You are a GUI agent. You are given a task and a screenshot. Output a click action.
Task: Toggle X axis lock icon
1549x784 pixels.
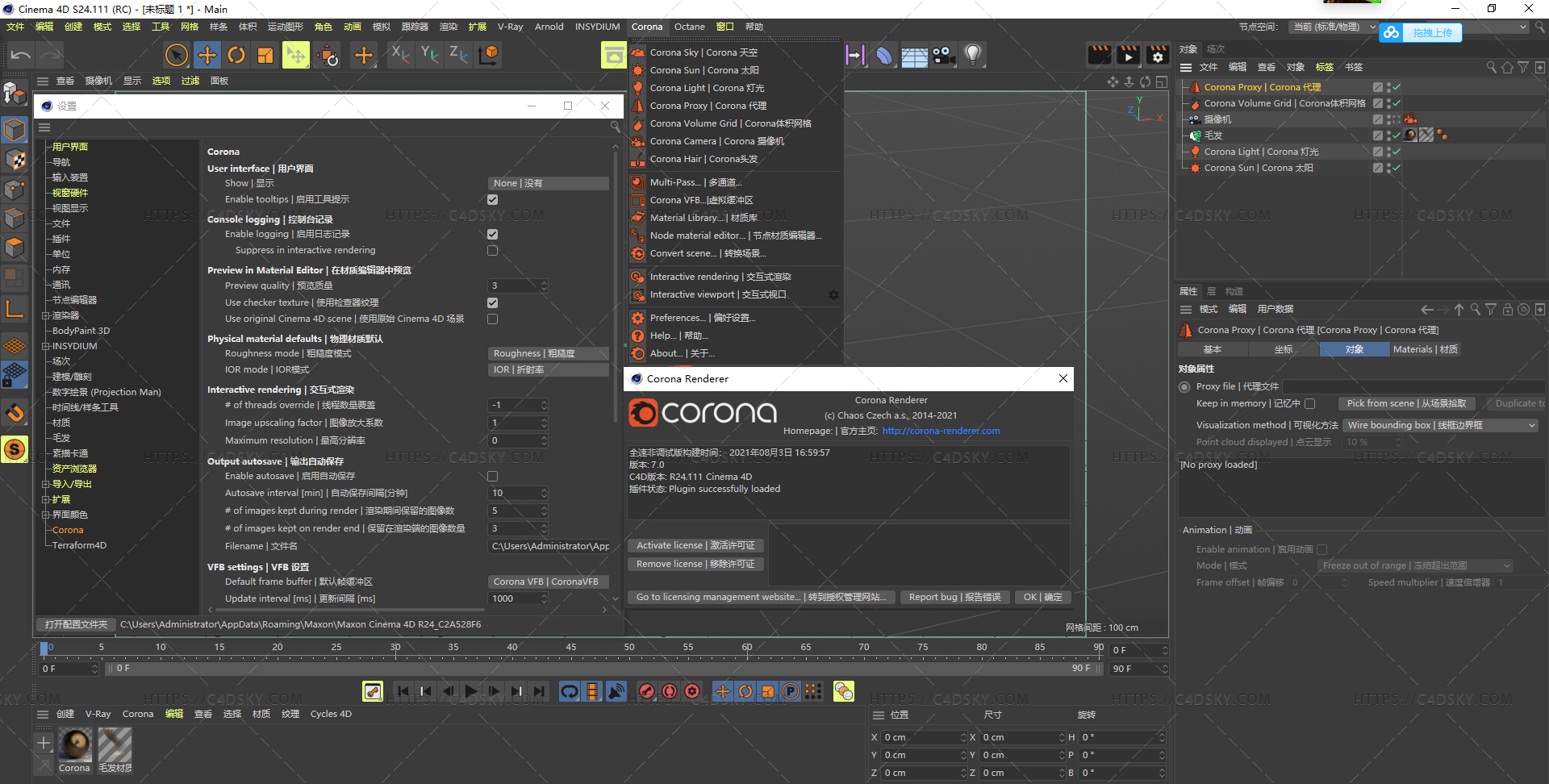coord(400,54)
